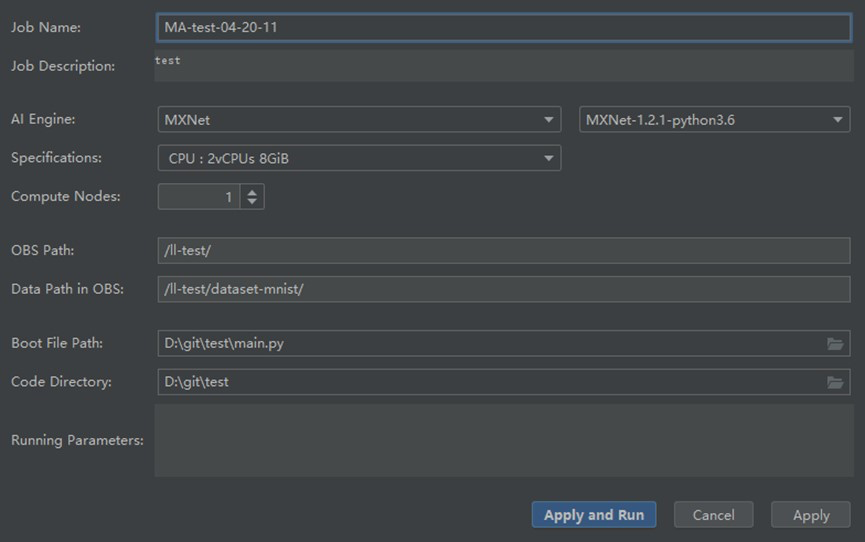Screen dimensions: 865x542
Task: Click the Data Path in OBS field
Action: point(503,289)
